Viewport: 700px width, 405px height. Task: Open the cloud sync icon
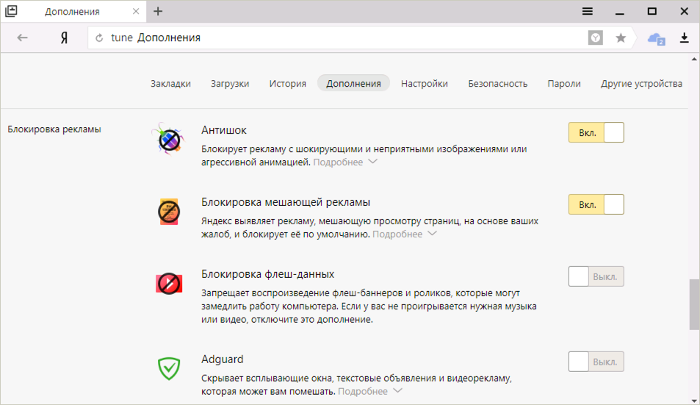pos(656,39)
